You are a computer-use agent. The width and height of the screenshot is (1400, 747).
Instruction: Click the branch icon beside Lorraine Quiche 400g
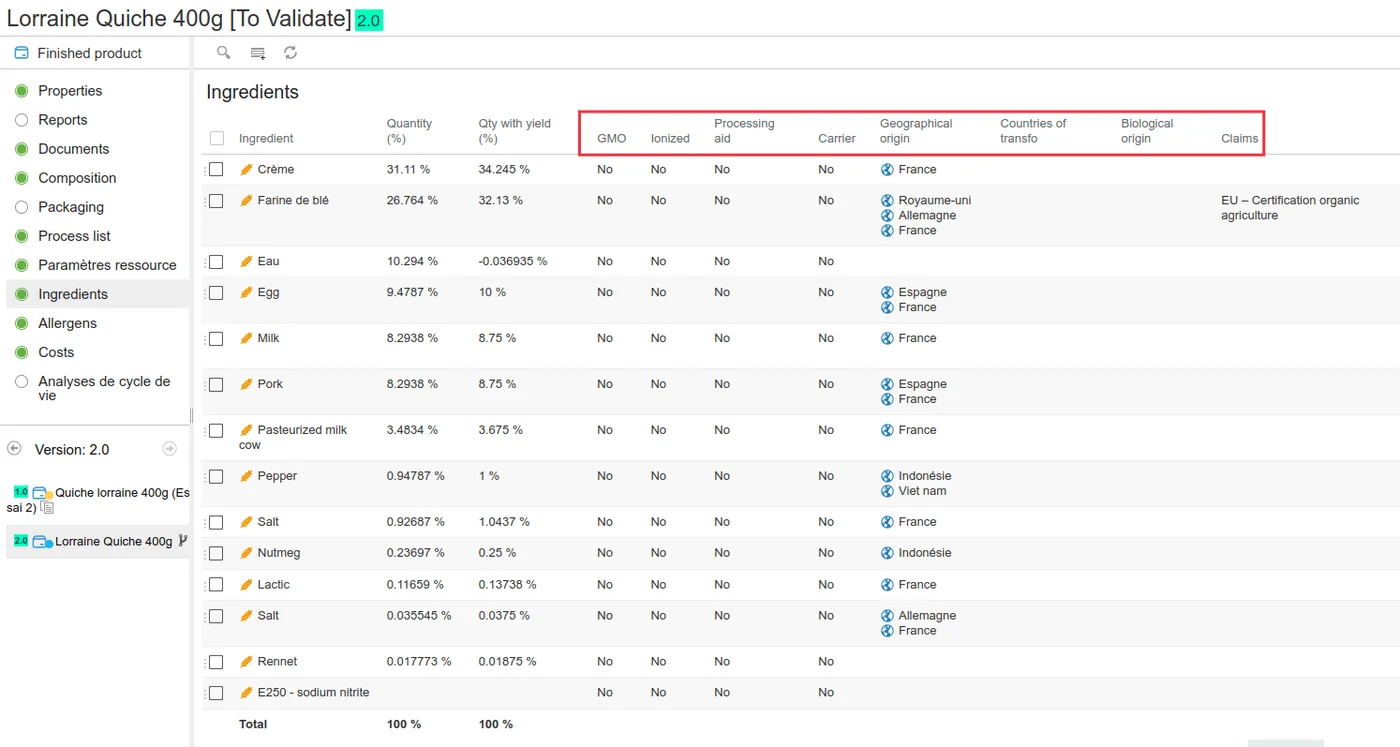[182, 541]
